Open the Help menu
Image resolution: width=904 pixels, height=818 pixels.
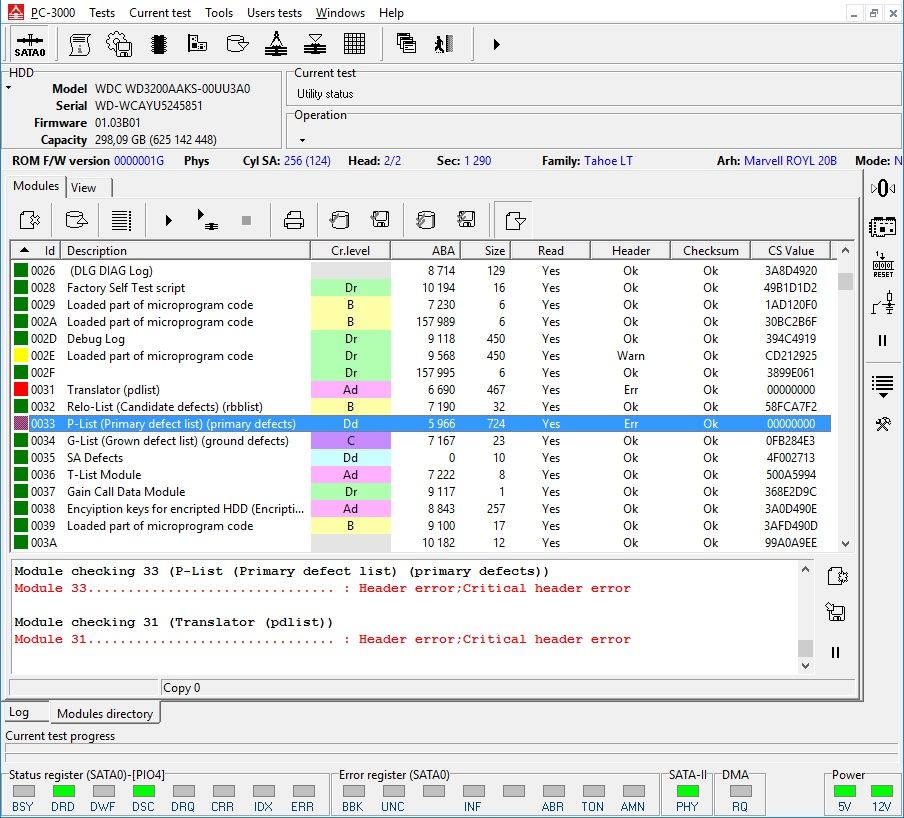pos(391,13)
